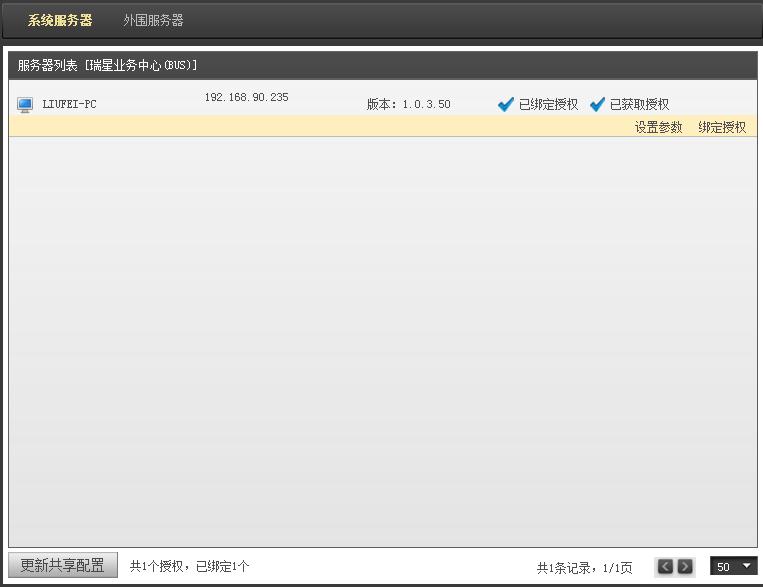Click the LIUFEI-PC computer icon
The image size is (763, 587).
pos(25,105)
